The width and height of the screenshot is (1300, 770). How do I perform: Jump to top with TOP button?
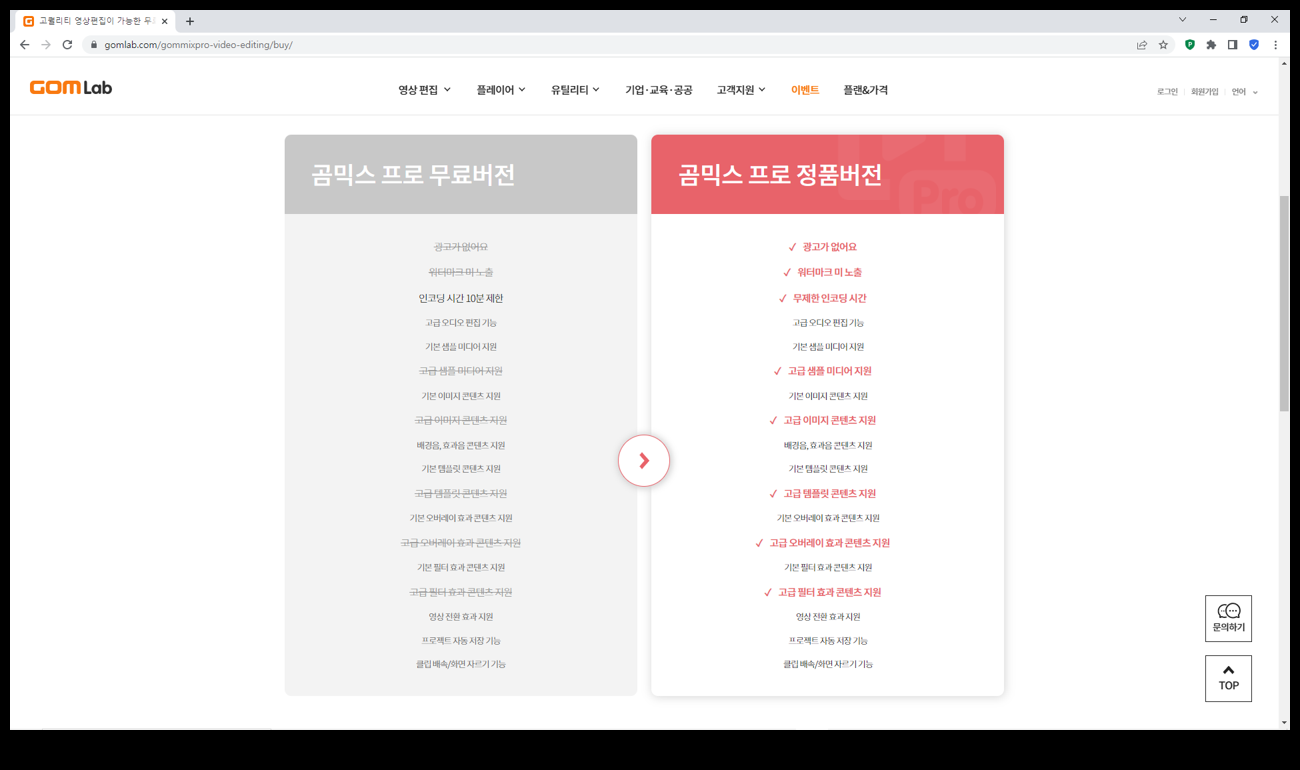(x=1228, y=678)
